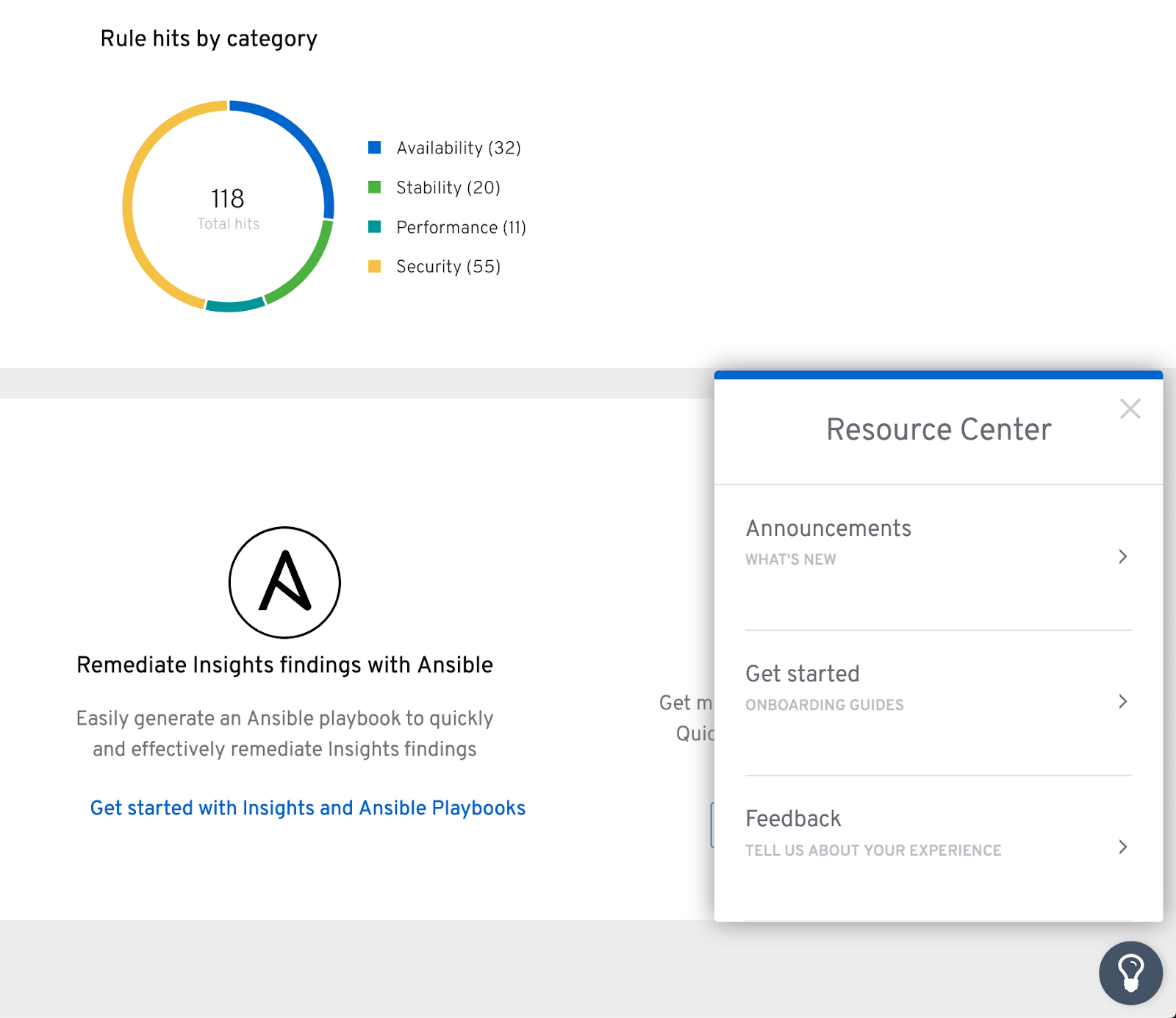Click the green Stability legend swatch
The width and height of the screenshot is (1176, 1018).
click(375, 187)
